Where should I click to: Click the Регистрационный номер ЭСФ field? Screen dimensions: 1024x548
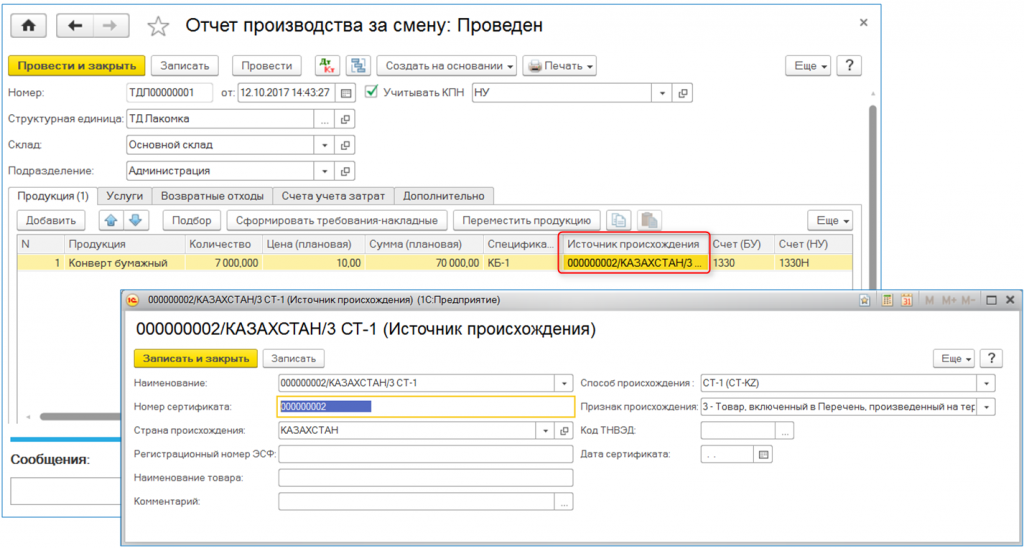click(425, 454)
